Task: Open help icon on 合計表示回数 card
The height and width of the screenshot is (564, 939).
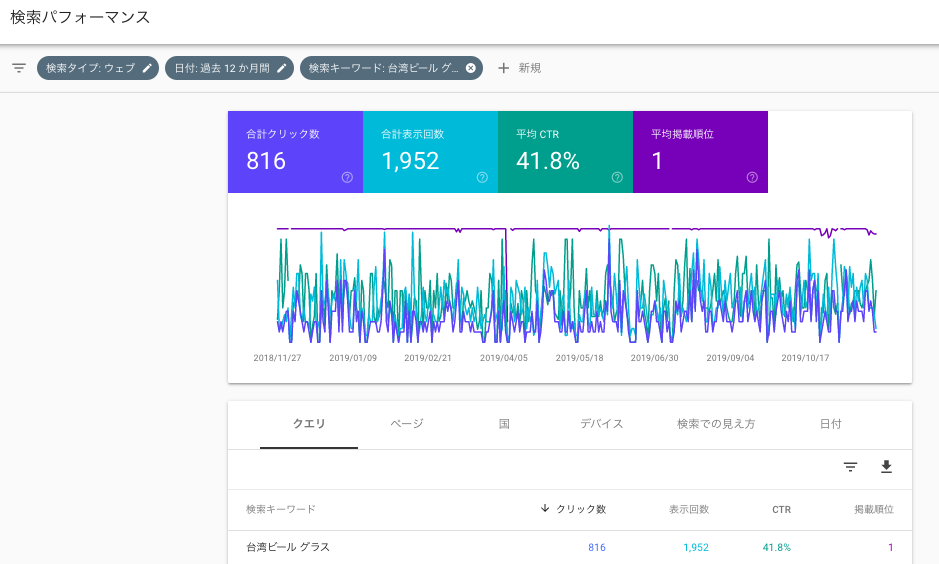Action: [482, 177]
